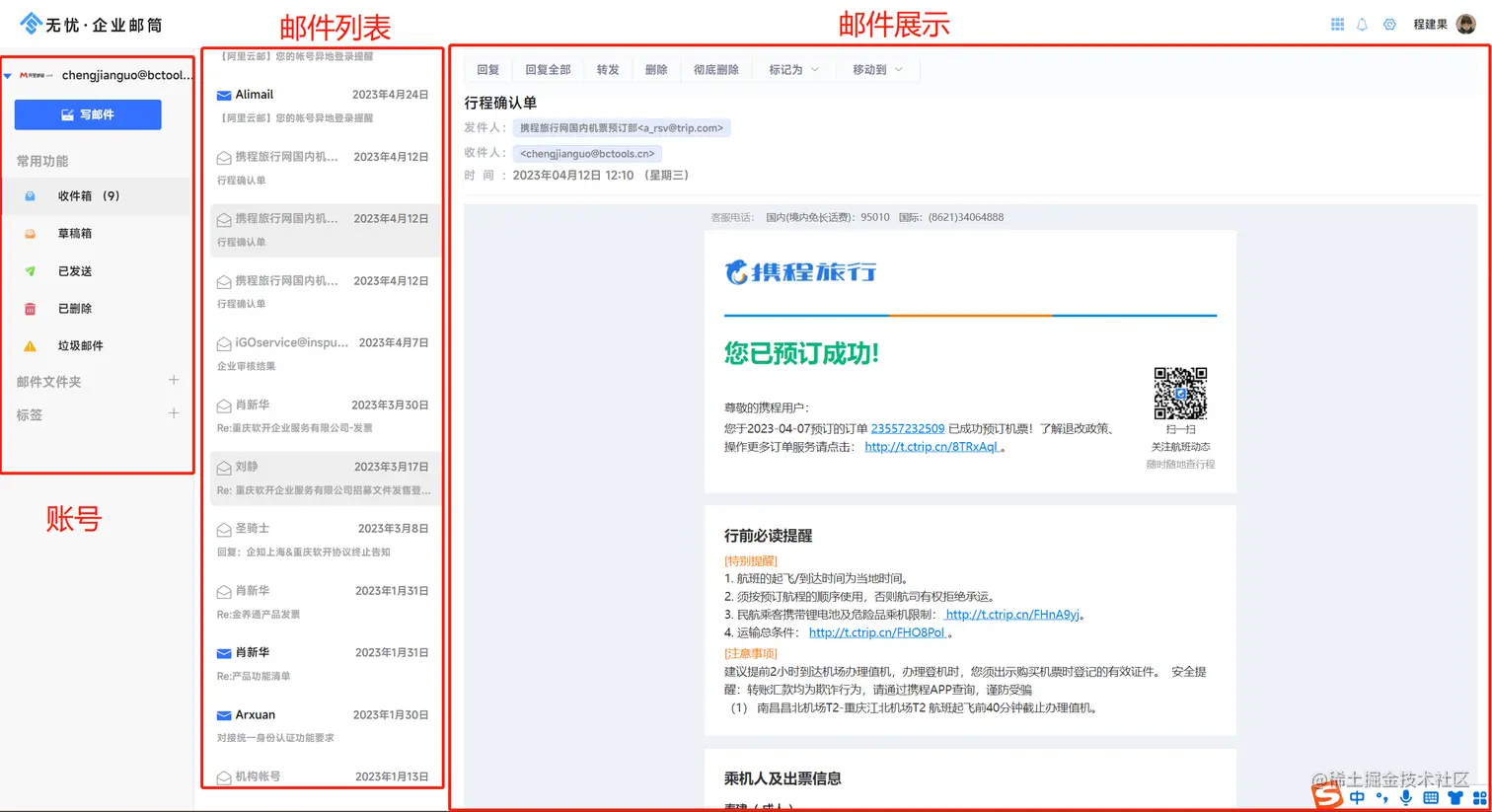Click the paper plane icon for 已发送
1492x812 pixels.
pos(30,271)
